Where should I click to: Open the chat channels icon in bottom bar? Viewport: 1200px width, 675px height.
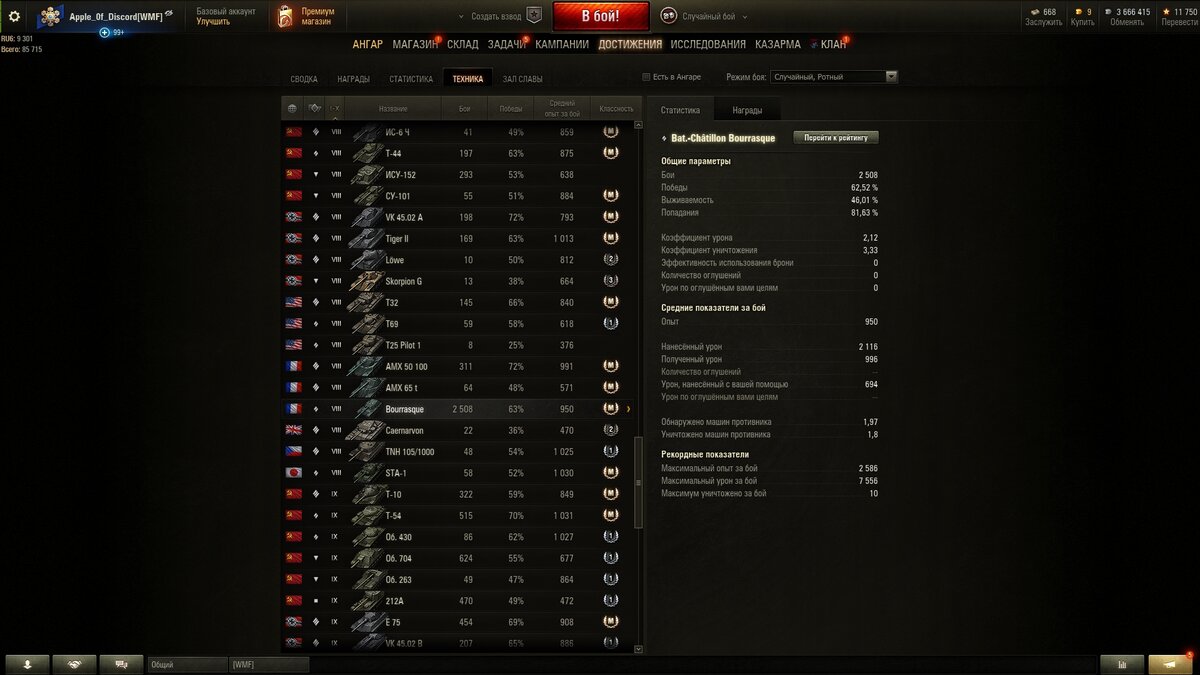click(x=121, y=664)
